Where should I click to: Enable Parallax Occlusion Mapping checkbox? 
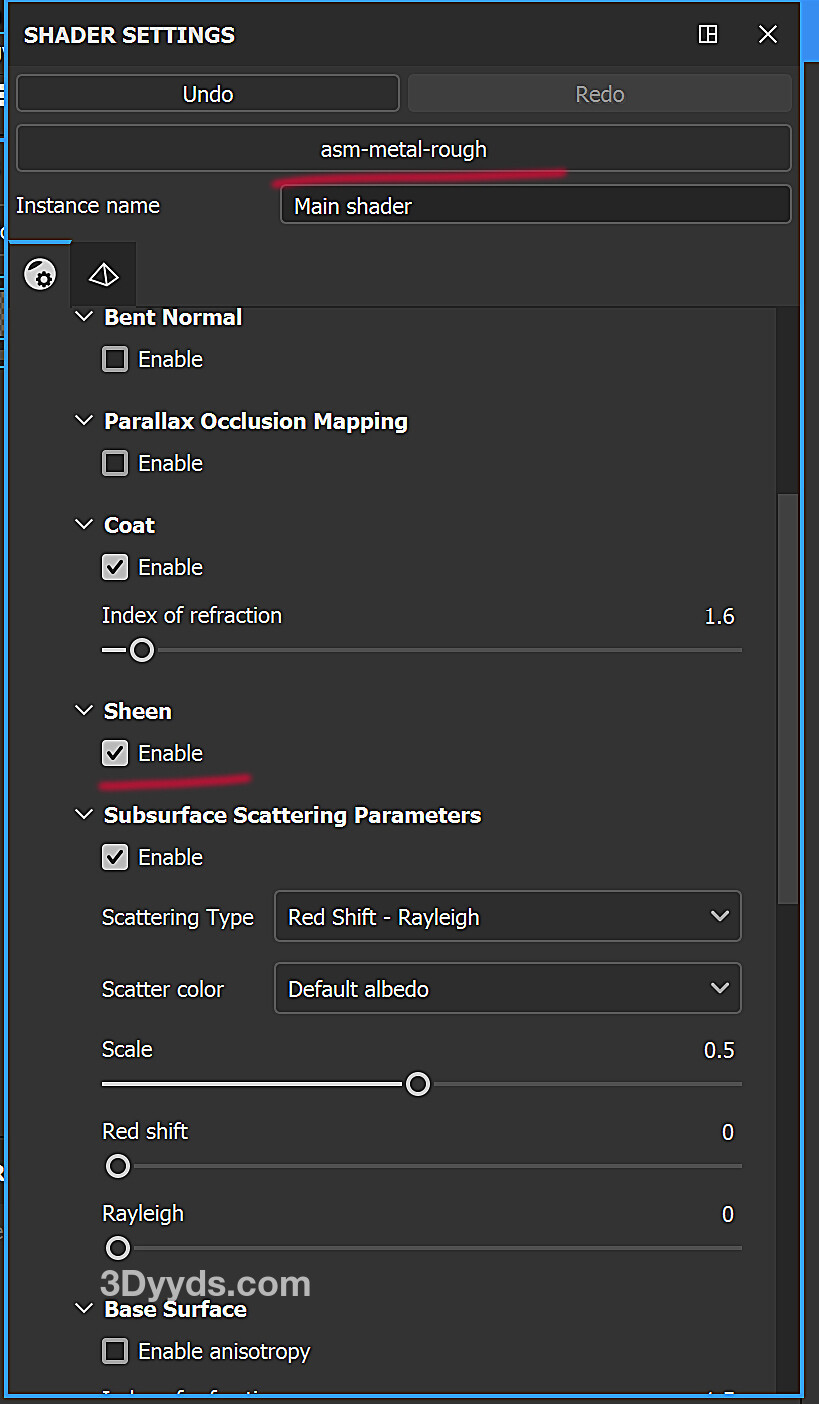116,463
